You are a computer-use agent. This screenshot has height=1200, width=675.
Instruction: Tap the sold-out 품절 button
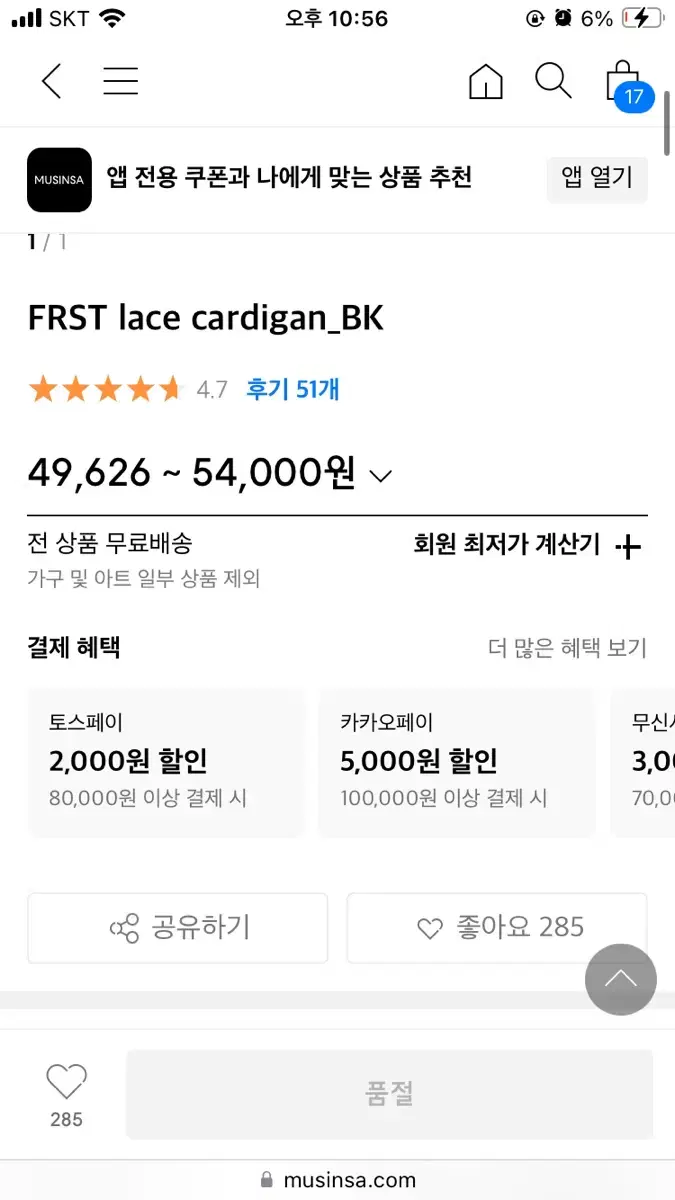pos(389,1094)
